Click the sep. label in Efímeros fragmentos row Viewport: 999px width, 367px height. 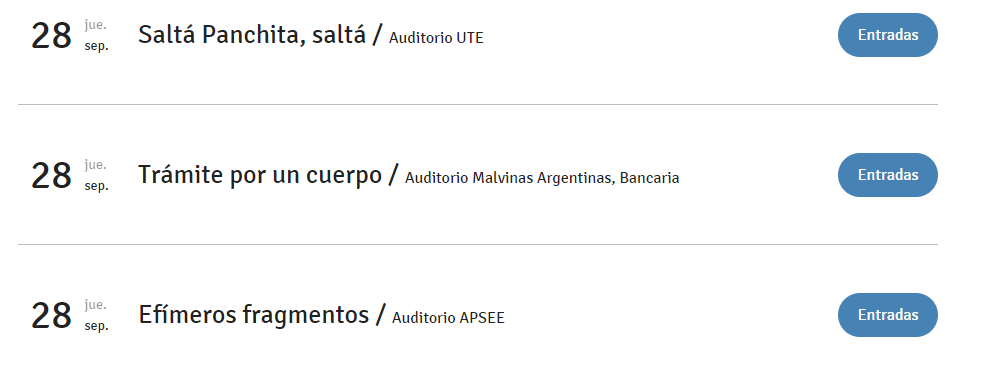point(96,326)
